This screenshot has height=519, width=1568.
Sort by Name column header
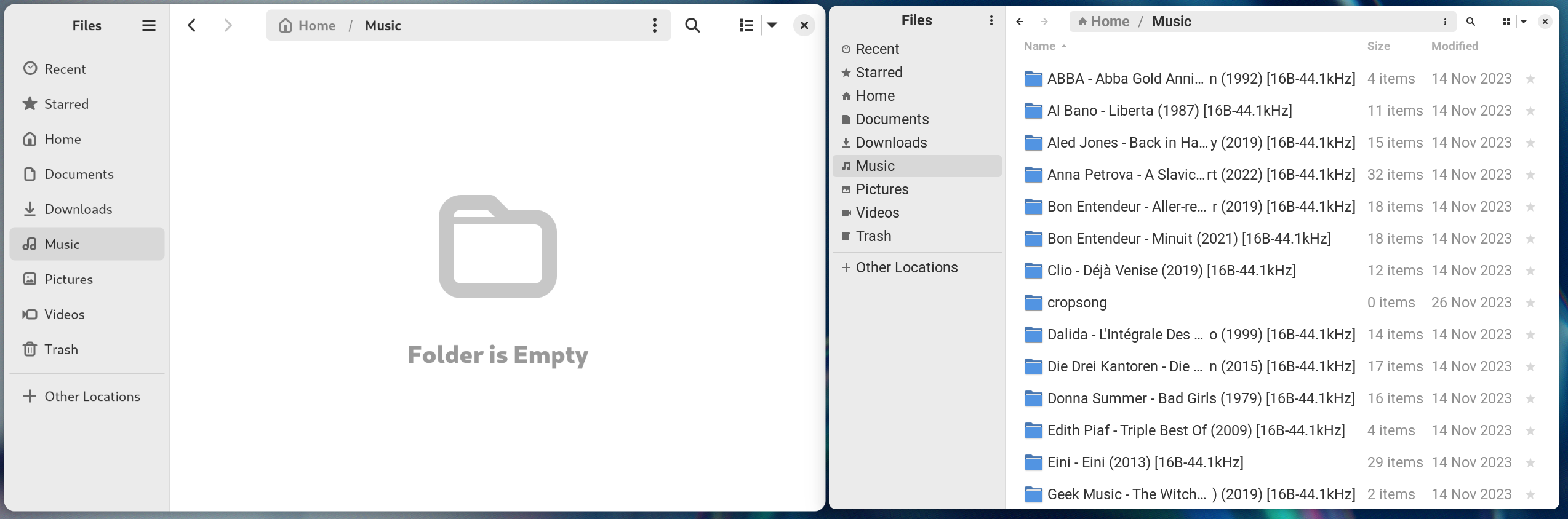pos(1045,46)
